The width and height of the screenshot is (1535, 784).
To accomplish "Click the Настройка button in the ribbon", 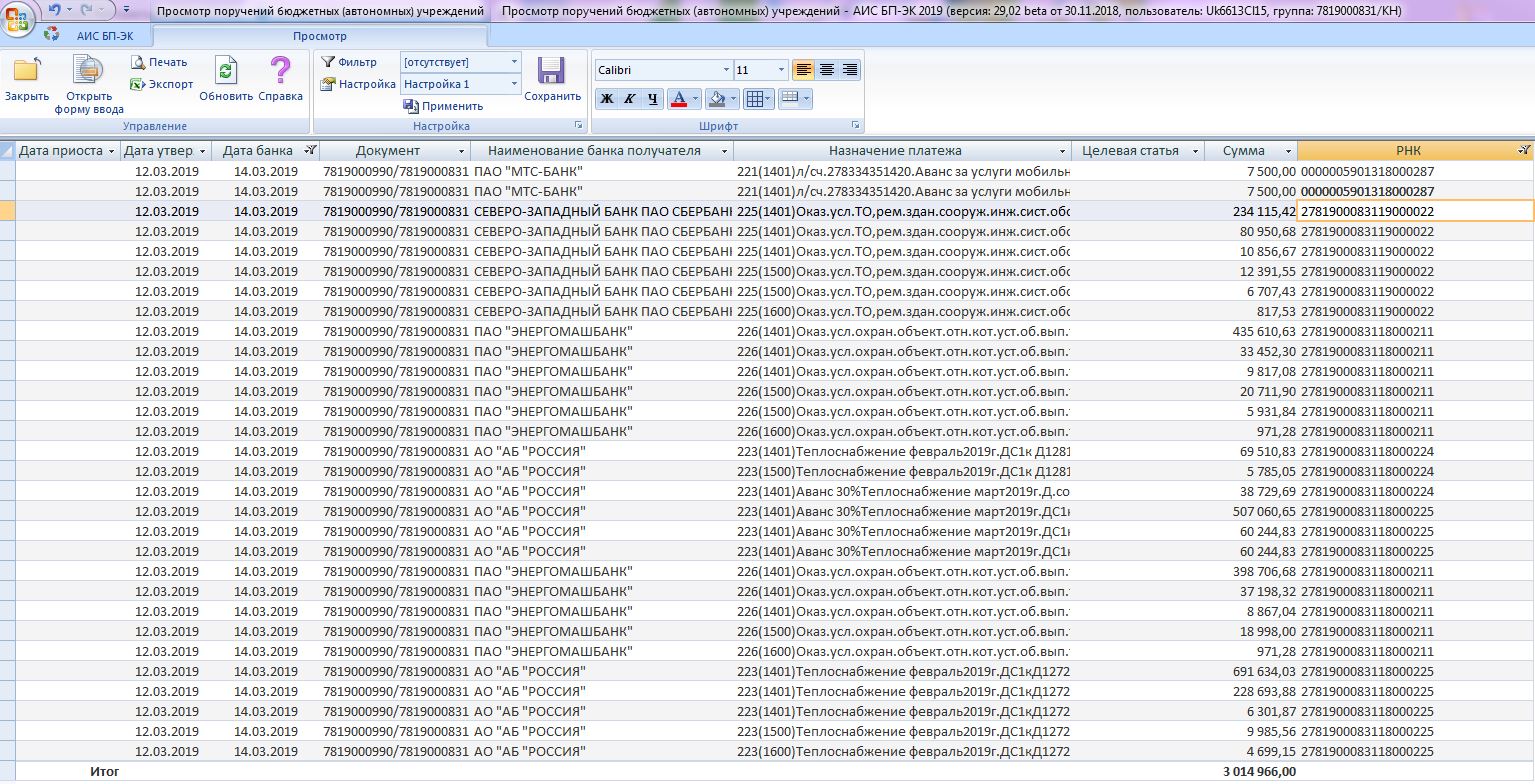I will pyautogui.click(x=358, y=84).
